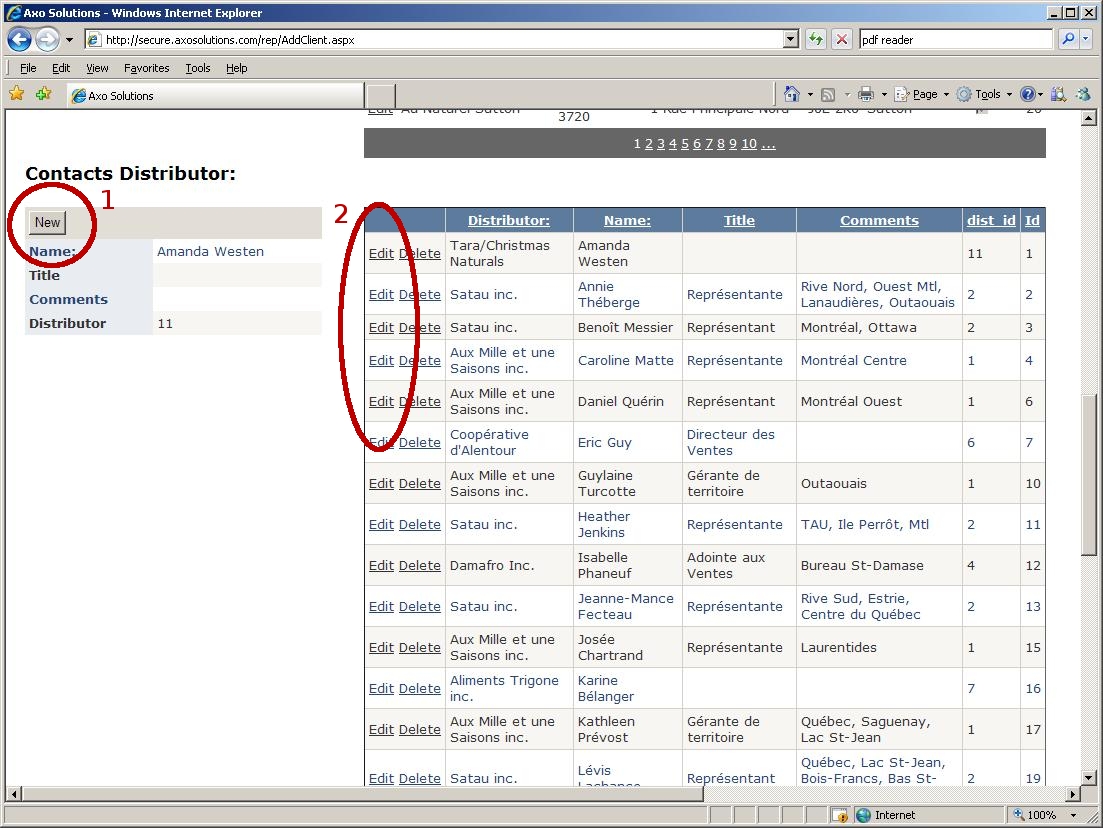Go to page 5 in pager
The height and width of the screenshot is (828, 1103).
(684, 144)
